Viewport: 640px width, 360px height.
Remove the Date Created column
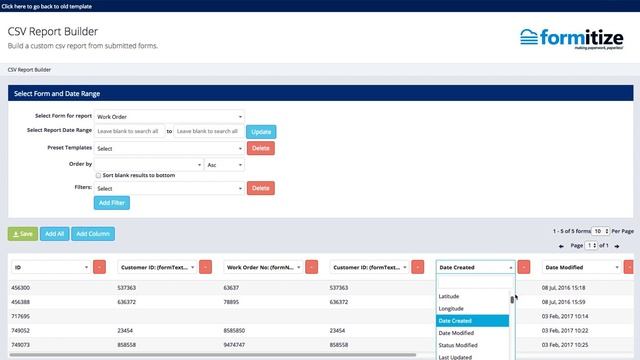click(x=524, y=267)
